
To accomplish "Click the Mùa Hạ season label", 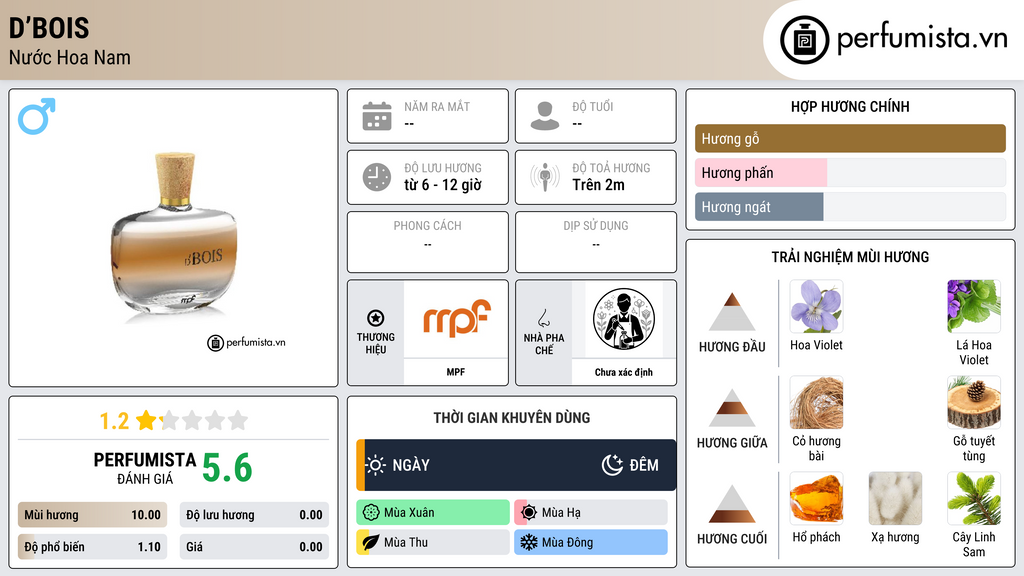I will 561,513.
